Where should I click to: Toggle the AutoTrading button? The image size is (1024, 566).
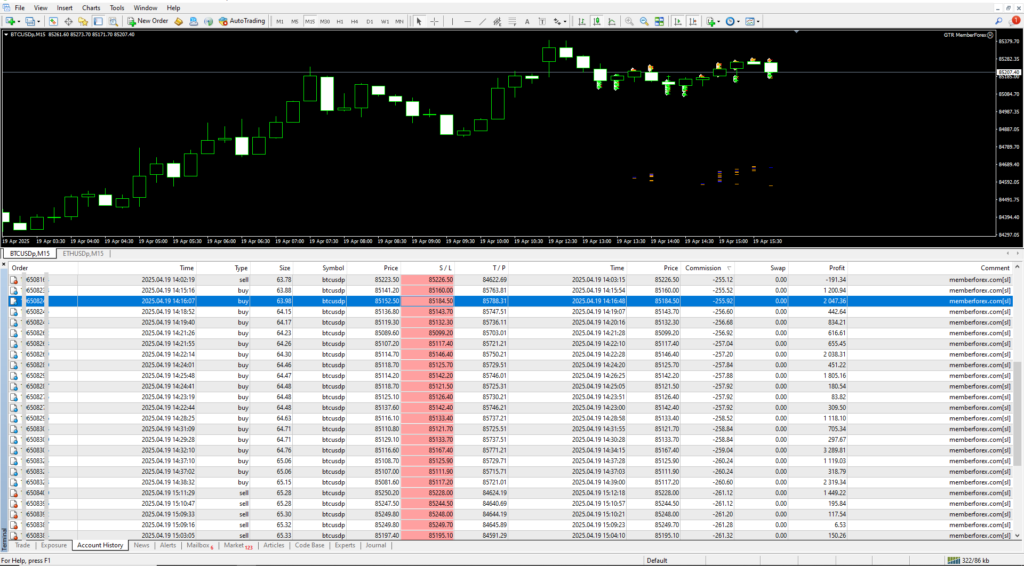[x=241, y=20]
